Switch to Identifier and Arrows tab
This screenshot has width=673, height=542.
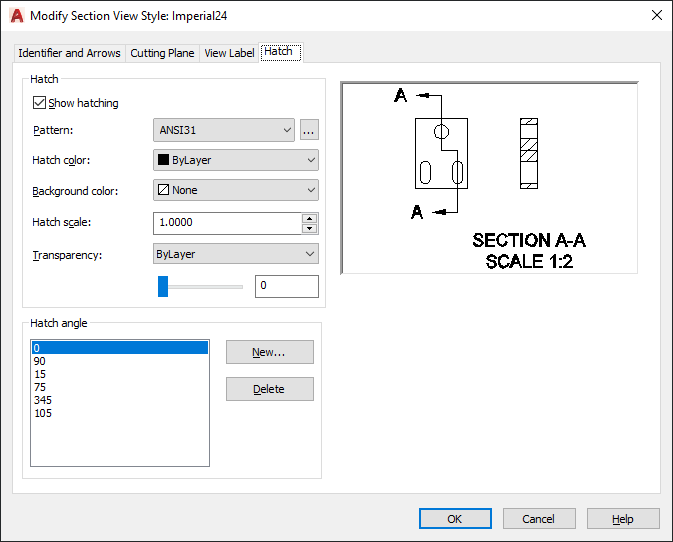[70, 53]
